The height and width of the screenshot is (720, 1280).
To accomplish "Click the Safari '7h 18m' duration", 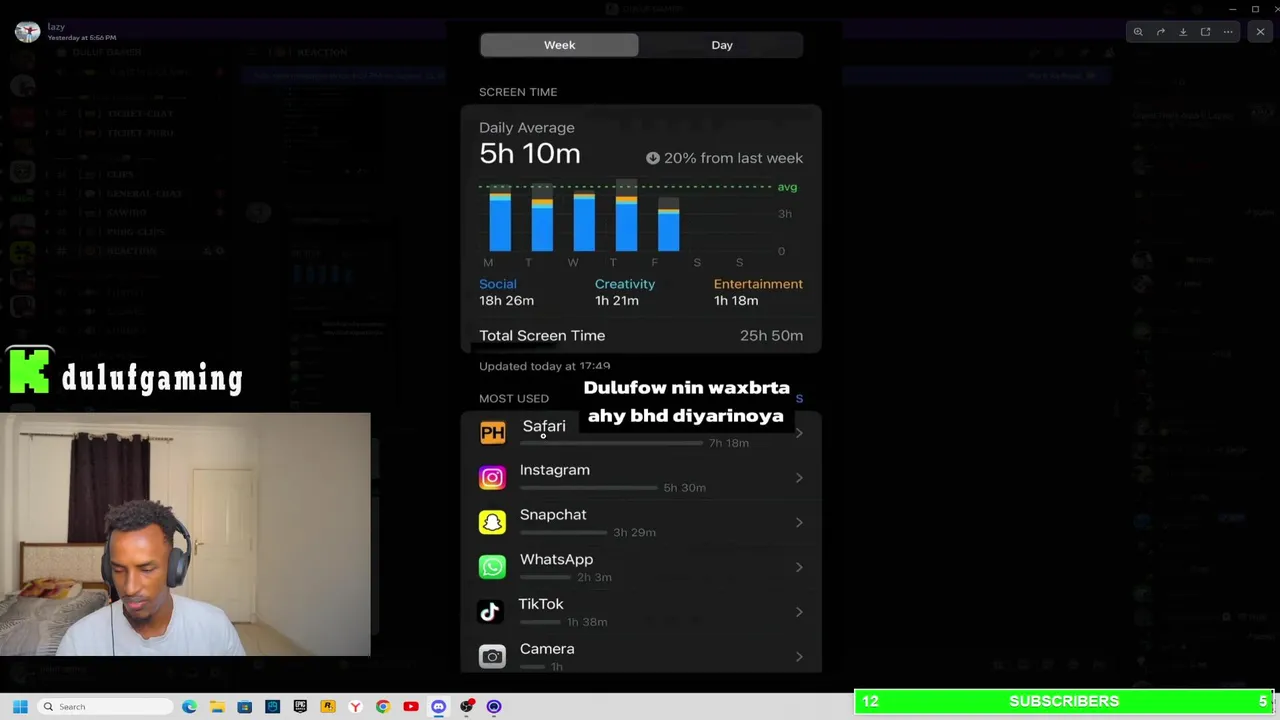I will click(x=729, y=443).
